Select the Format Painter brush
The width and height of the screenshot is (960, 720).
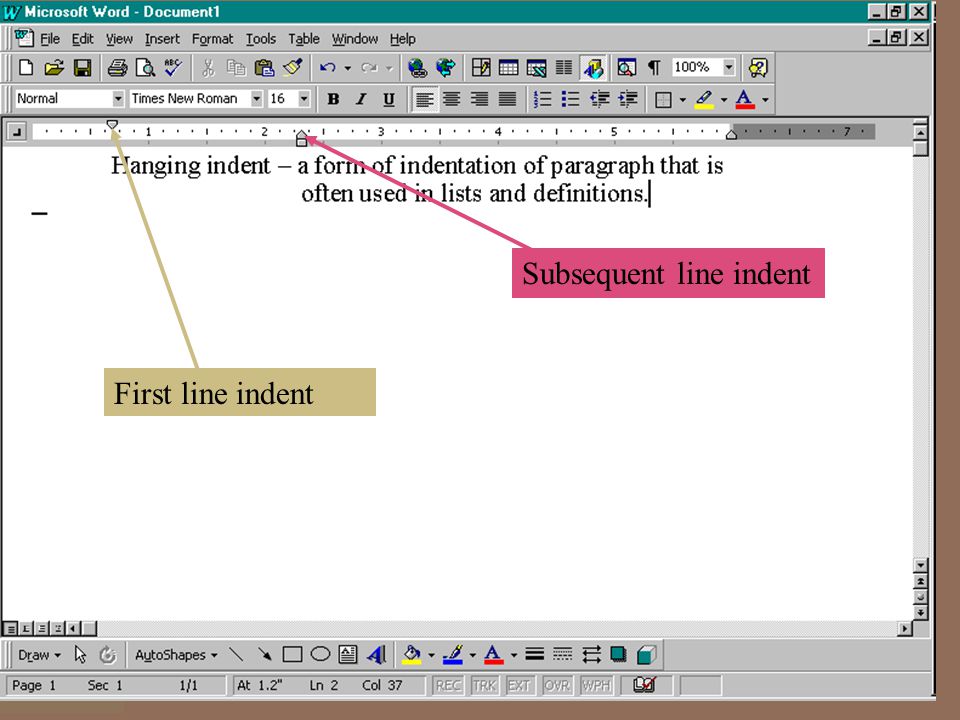[293, 67]
